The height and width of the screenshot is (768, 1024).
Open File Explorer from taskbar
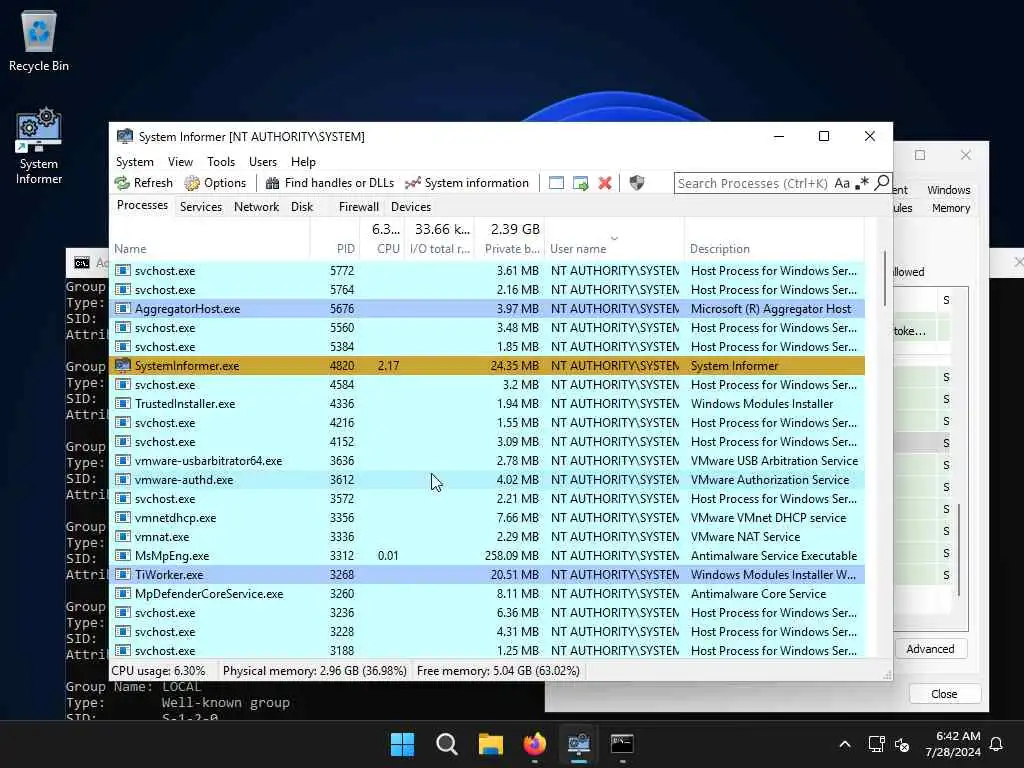click(490, 744)
